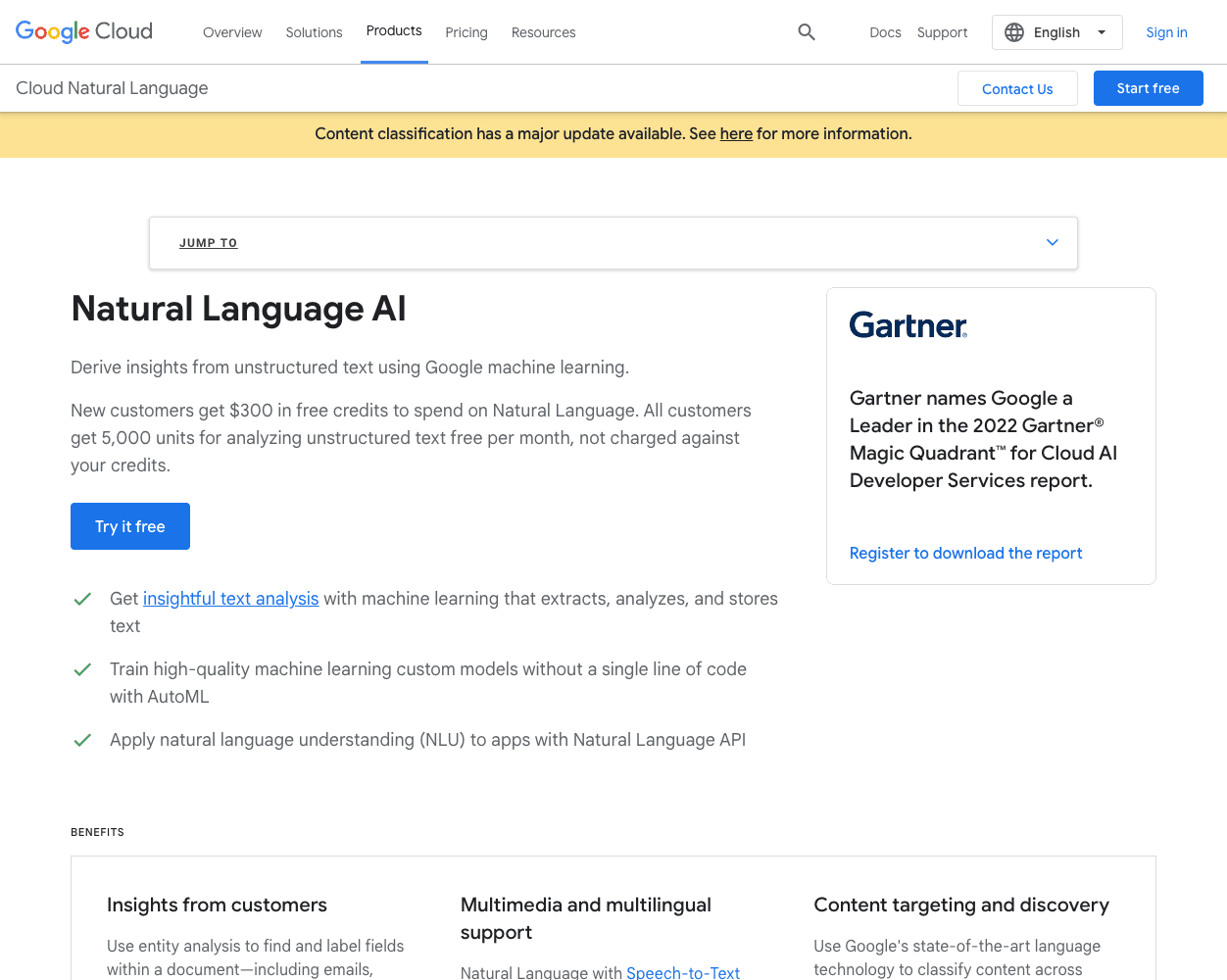Open the Pricing menu item
1227x980 pixels.
[x=466, y=32]
